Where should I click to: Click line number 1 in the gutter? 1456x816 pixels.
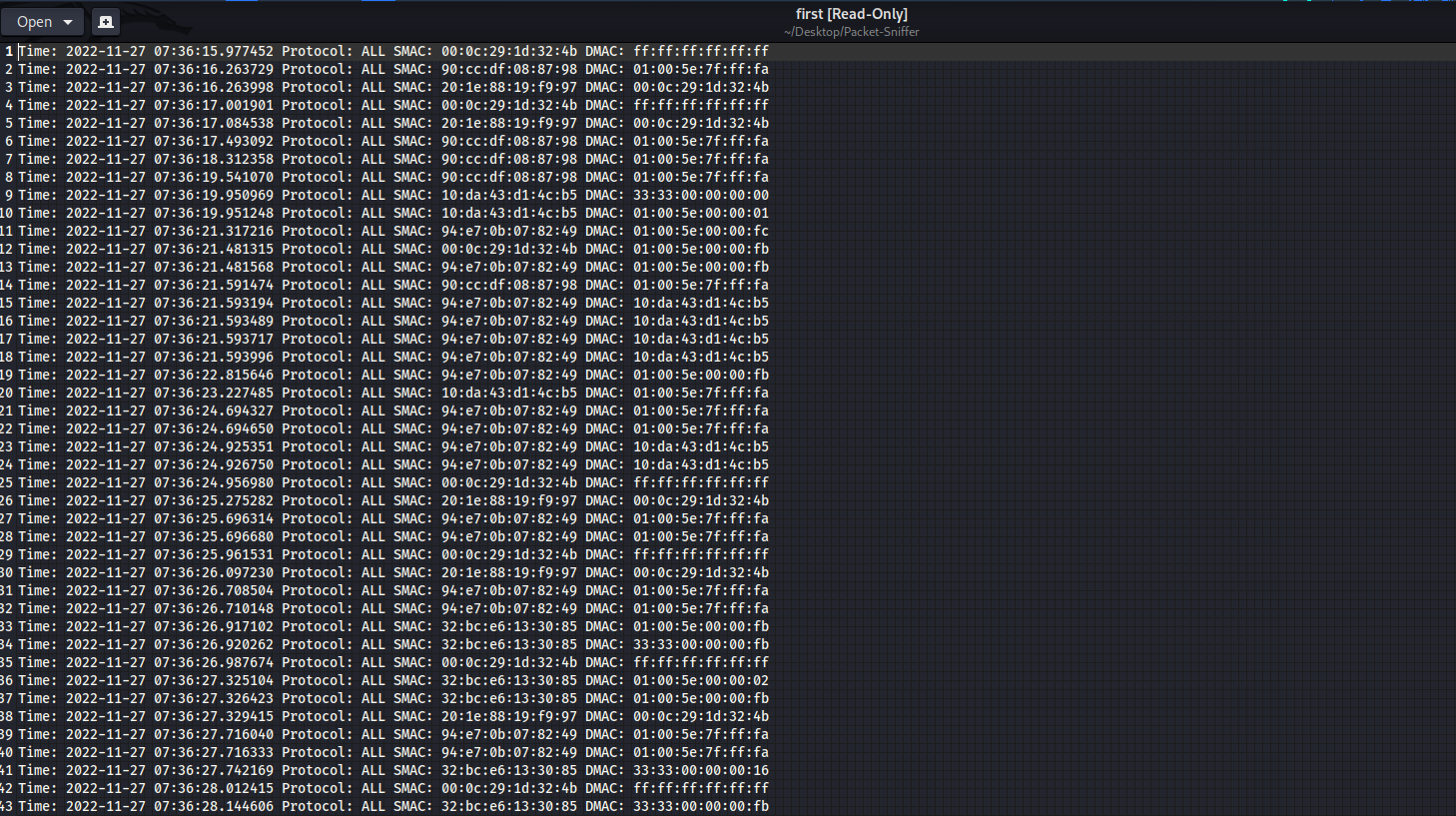[8, 51]
